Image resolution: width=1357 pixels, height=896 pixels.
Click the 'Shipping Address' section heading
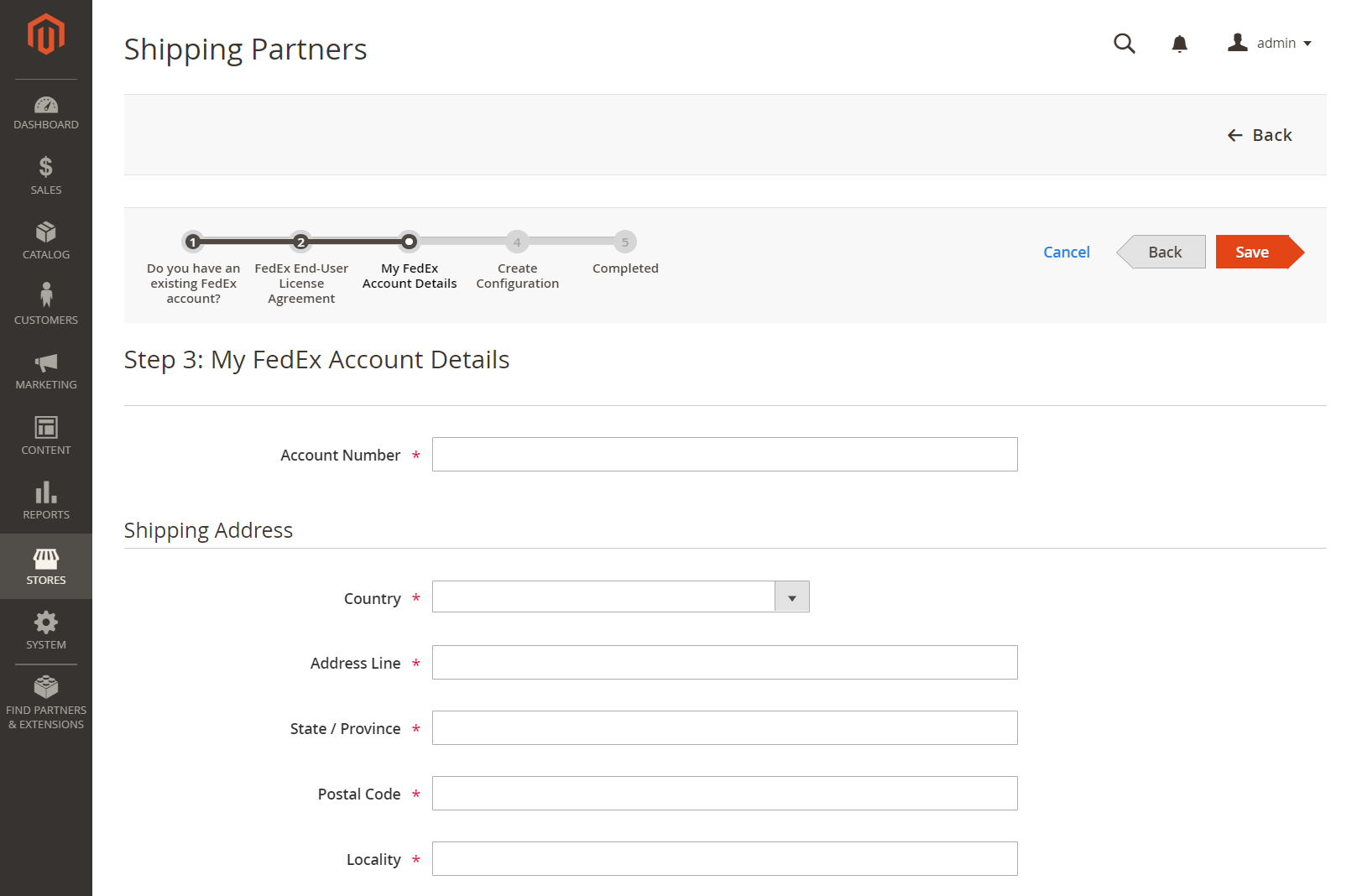click(208, 530)
